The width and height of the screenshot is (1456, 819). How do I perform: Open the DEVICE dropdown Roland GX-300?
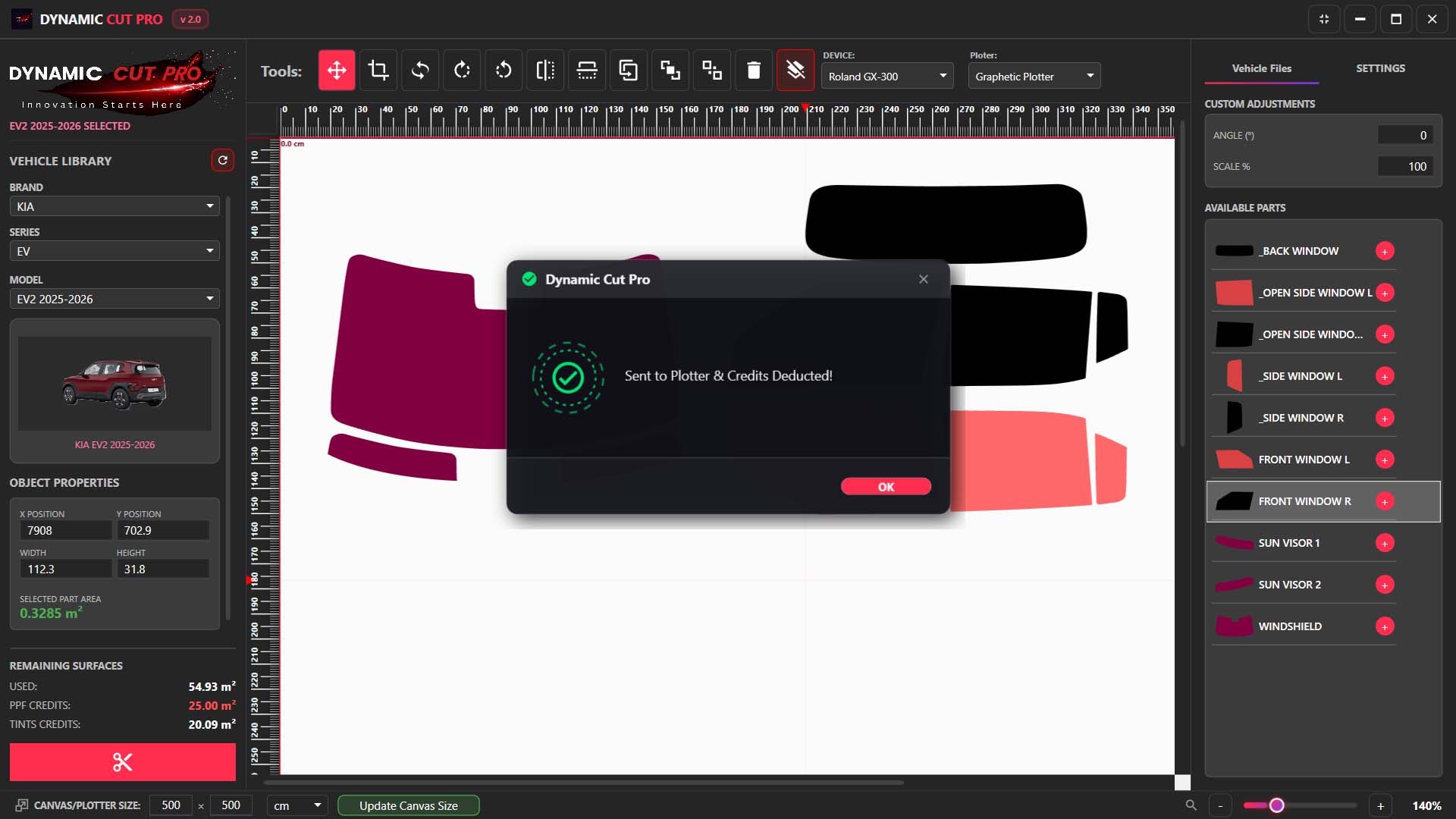tap(887, 76)
